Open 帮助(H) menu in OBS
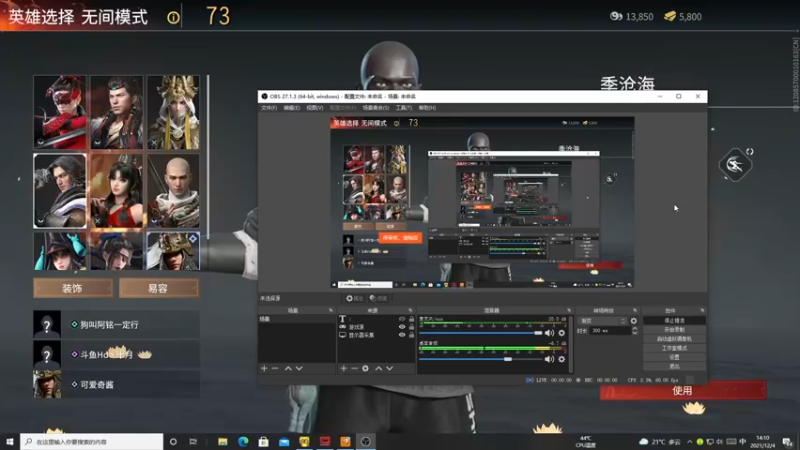 [427, 108]
